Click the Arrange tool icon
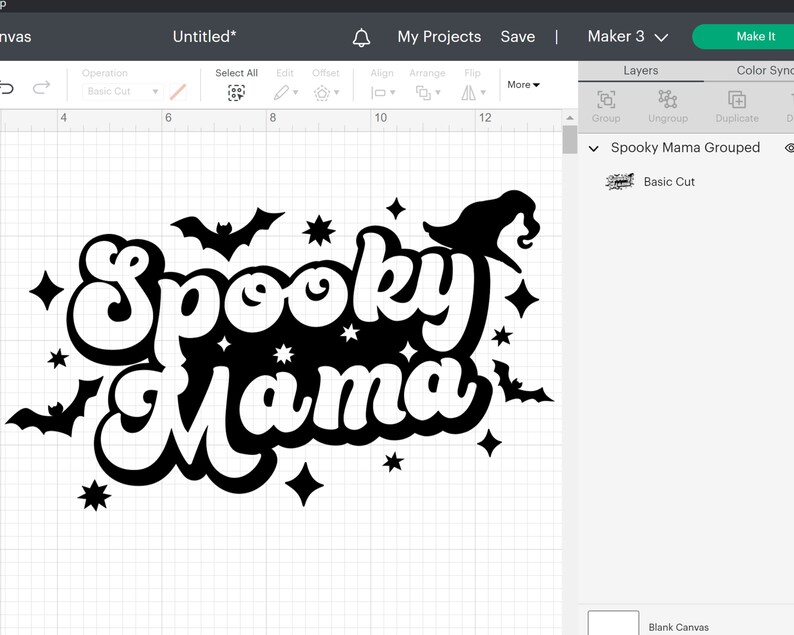Viewport: 794px width, 635px height. (x=423, y=93)
